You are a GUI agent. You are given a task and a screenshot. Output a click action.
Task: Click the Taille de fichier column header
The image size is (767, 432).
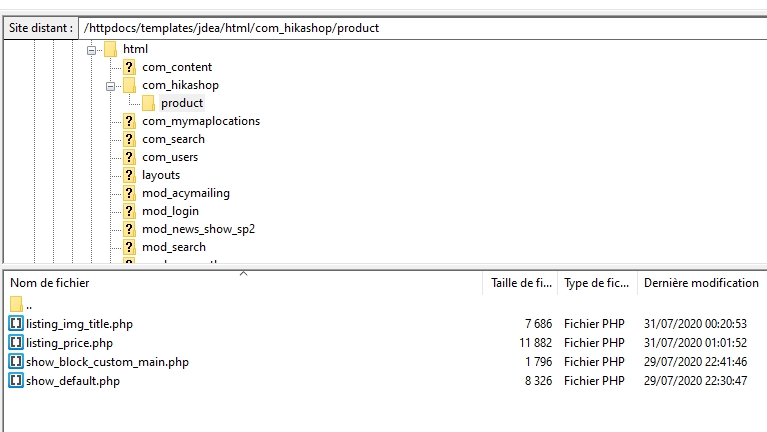point(521,283)
